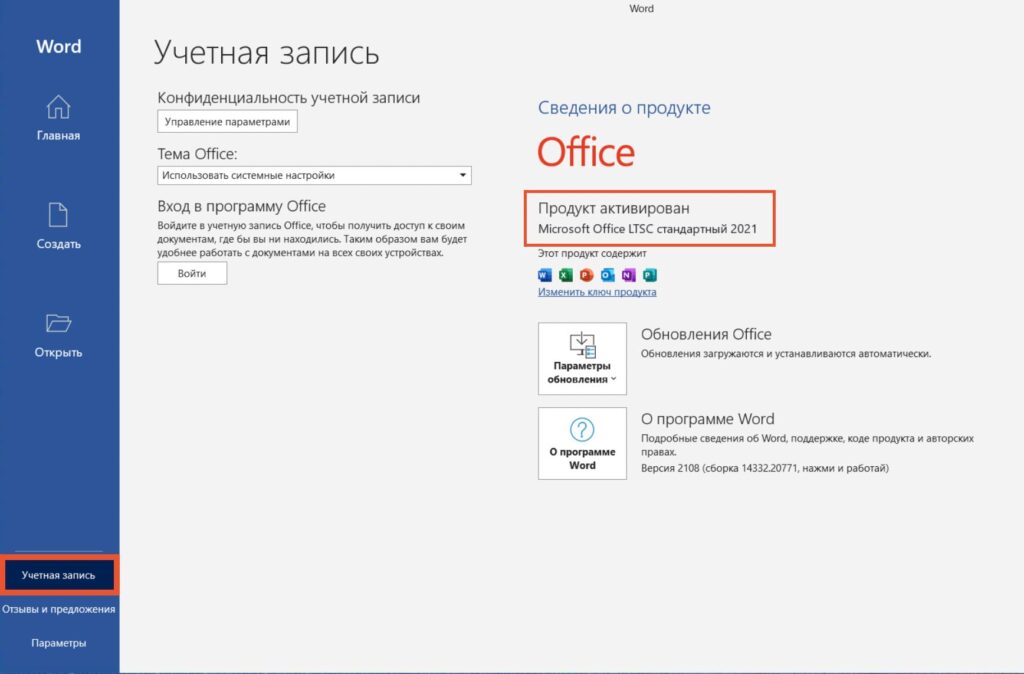Select Открыть label in the sidebar
Viewport: 1024px width, 674px height.
click(58, 353)
